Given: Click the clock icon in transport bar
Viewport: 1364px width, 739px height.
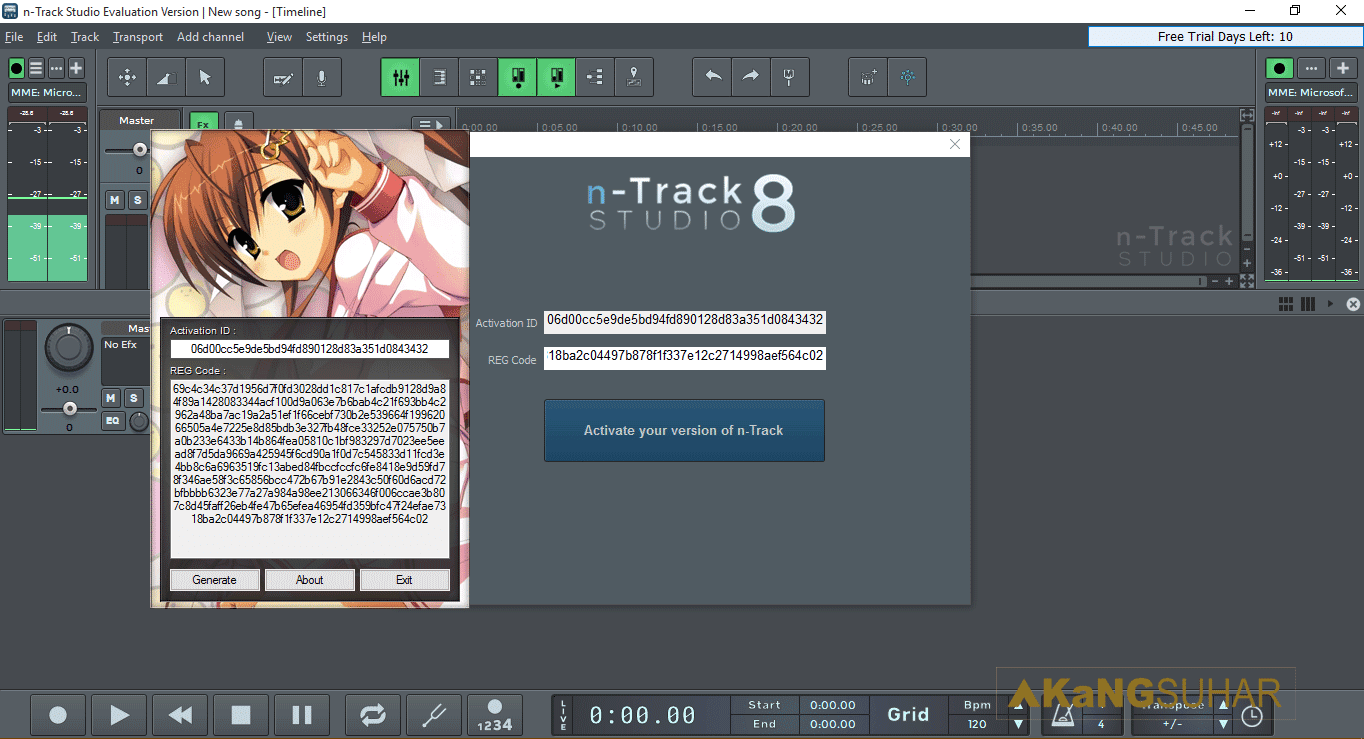Looking at the screenshot, I should pos(1251,716).
